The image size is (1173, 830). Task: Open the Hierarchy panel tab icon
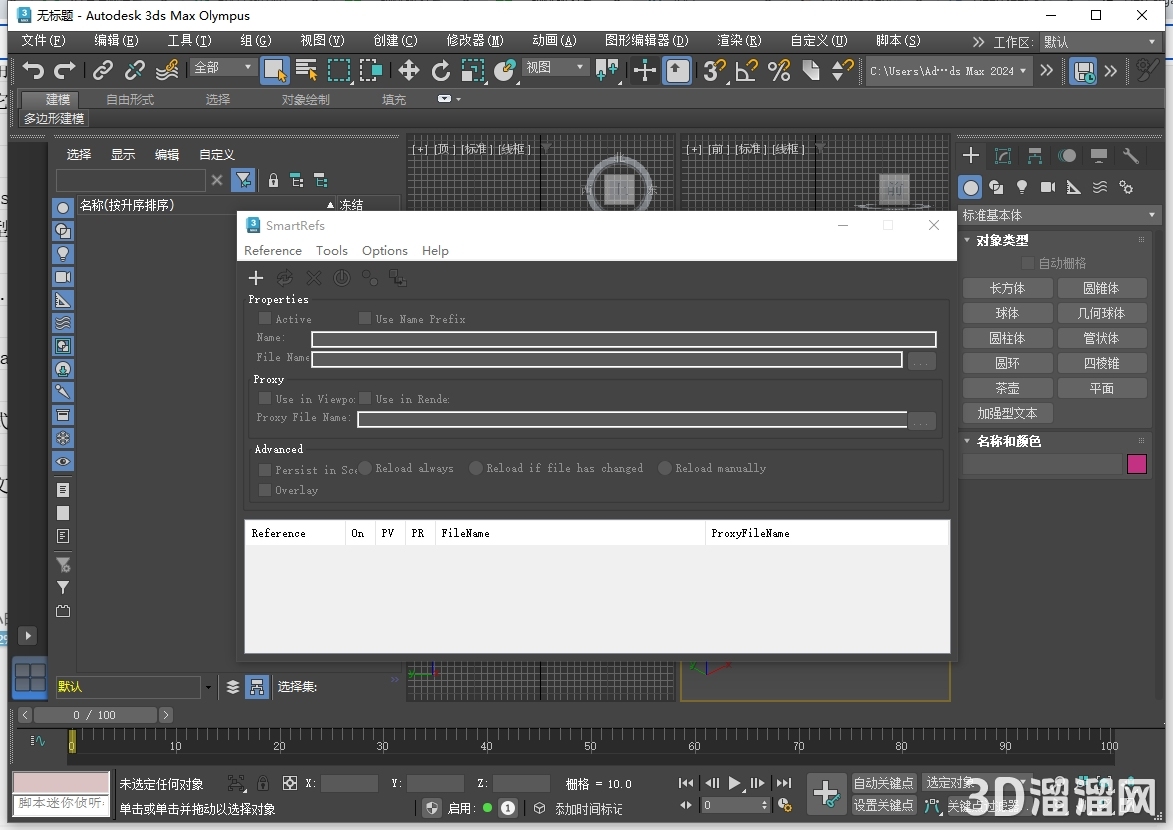(1035, 155)
